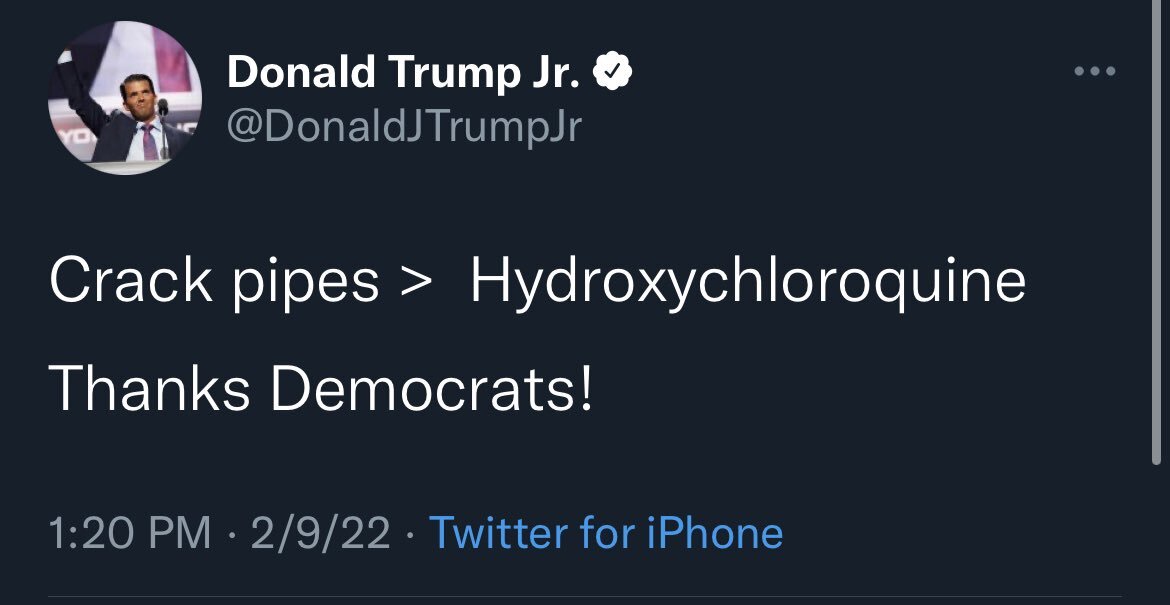Screen dimensions: 1170x605
Task: Click the dot separator between time and date
Action: click(x=231, y=533)
